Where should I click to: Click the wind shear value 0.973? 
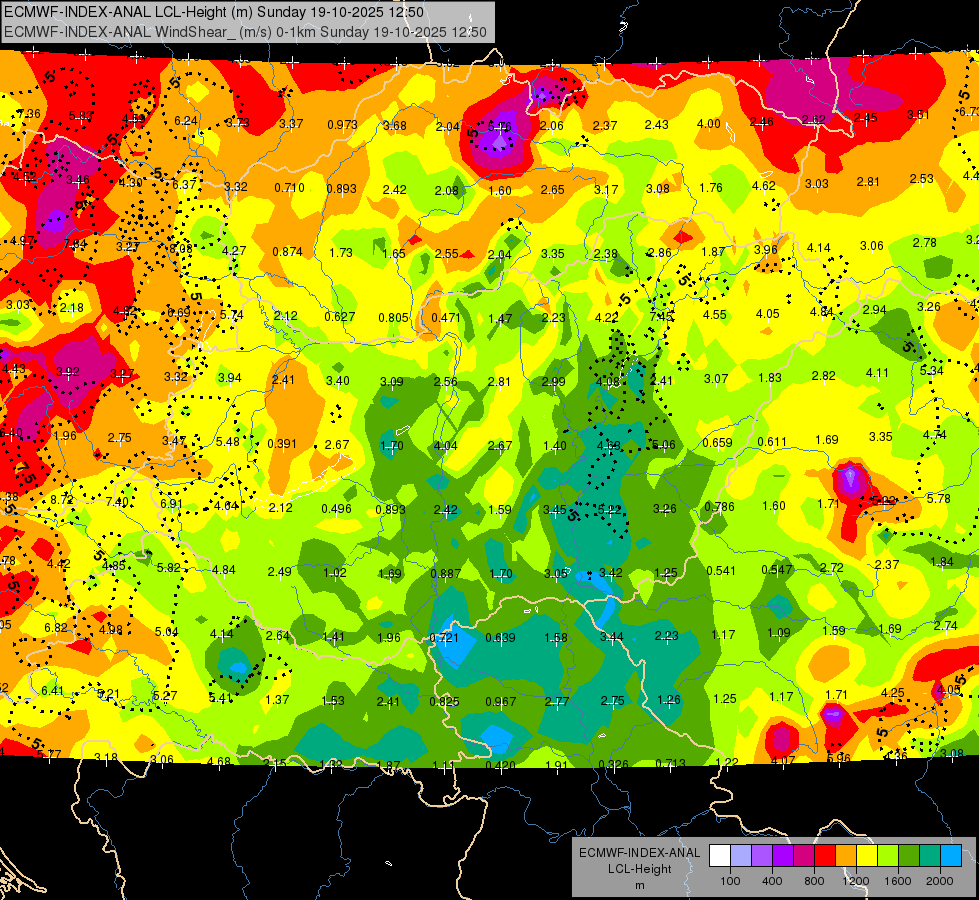pyautogui.click(x=342, y=124)
